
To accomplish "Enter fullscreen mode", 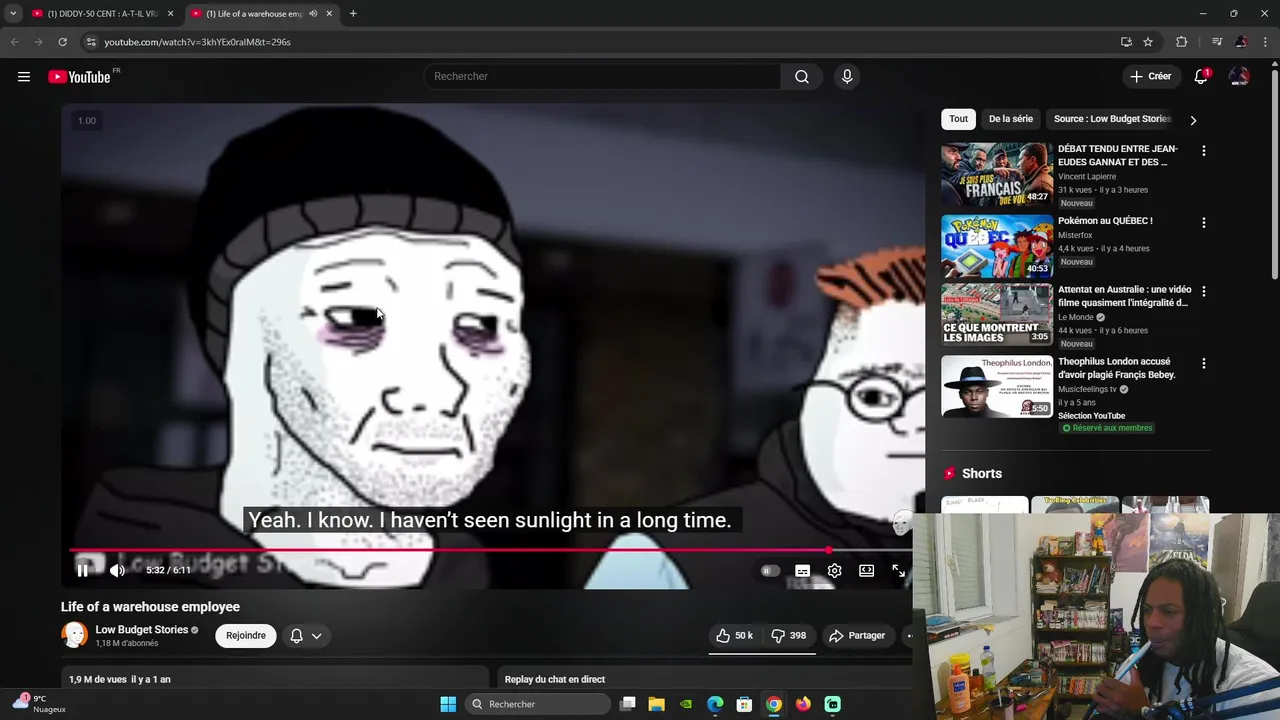I will (x=898, y=570).
